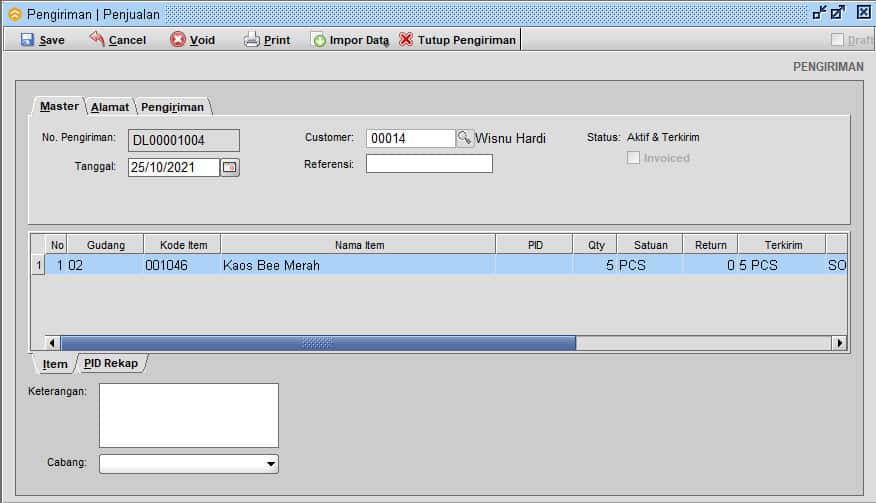The height and width of the screenshot is (503, 876).
Task: Switch to the PID Rekap tab
Action: (x=111, y=364)
